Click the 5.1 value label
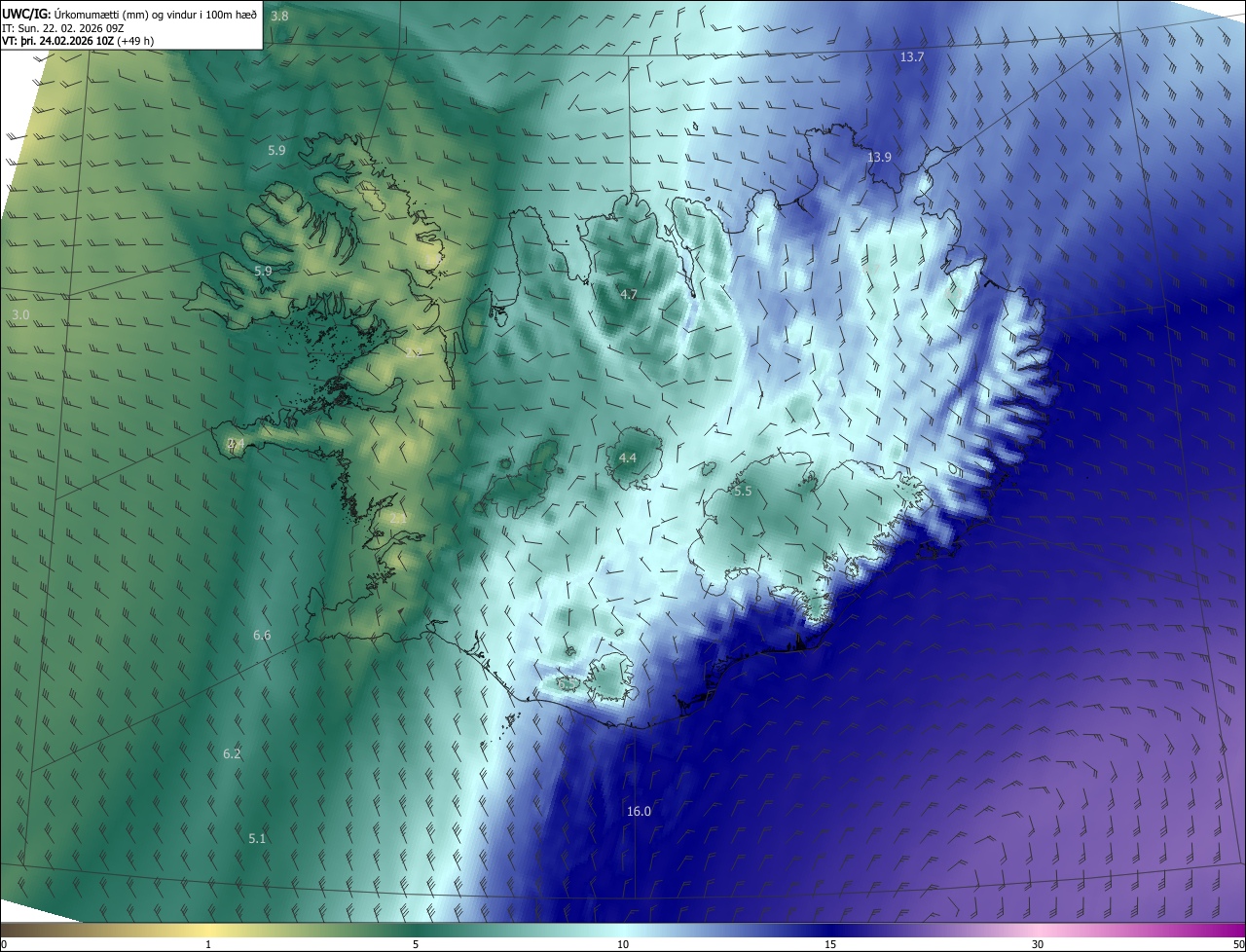 pos(257,838)
